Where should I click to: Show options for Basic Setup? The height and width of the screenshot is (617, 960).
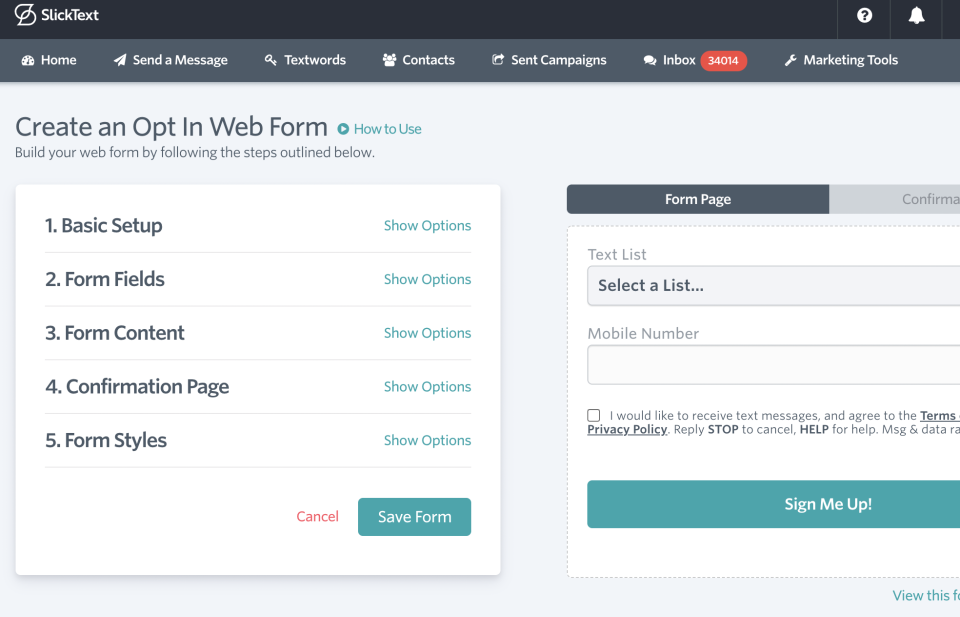pyautogui.click(x=427, y=226)
